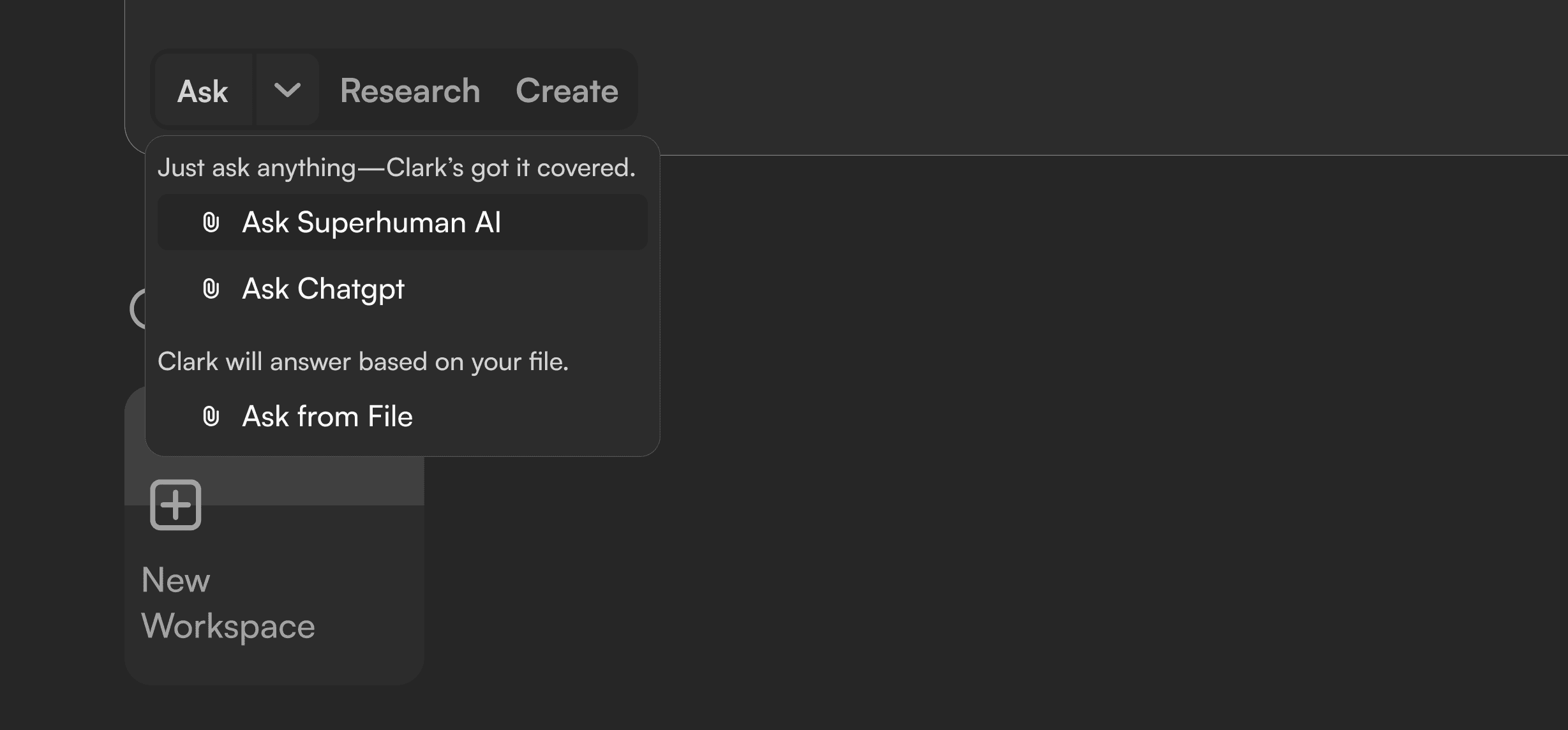Screen dimensions: 1568x730
Task: Click 'Clark will answer based on your file' header
Action: 362,362
